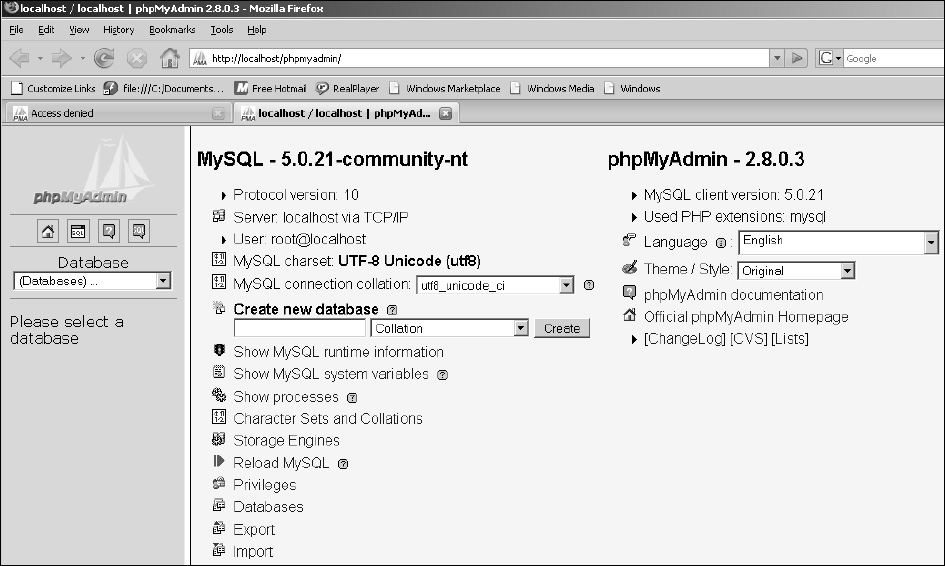
Task: Click the phpMyAdmin Home icon in sidebar
Action: 48,231
